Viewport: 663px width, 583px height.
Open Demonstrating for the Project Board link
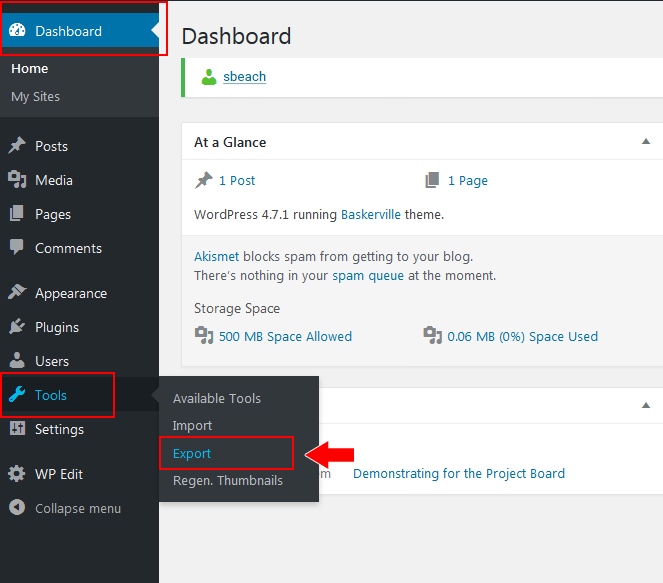coord(459,474)
